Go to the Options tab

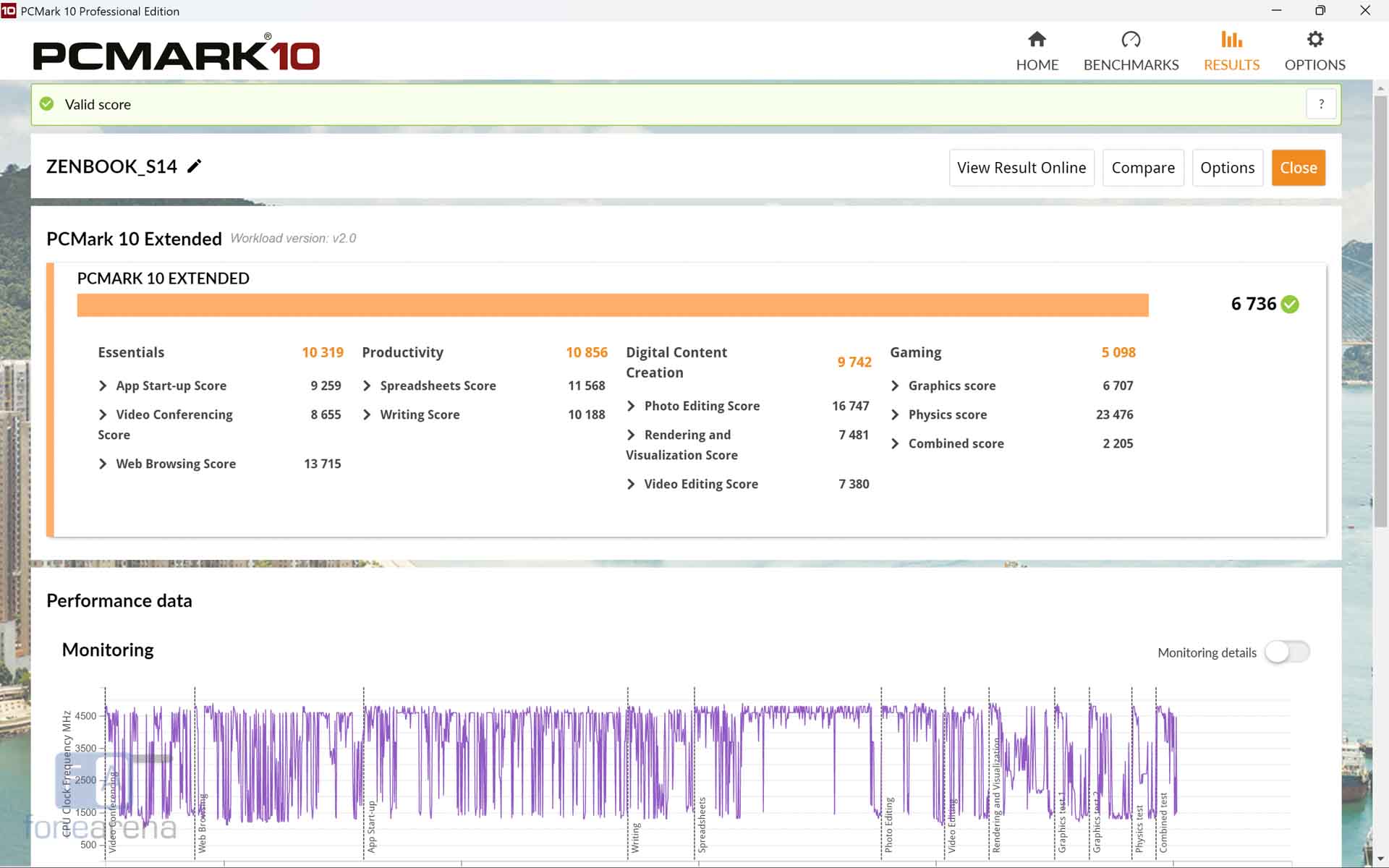click(1314, 51)
